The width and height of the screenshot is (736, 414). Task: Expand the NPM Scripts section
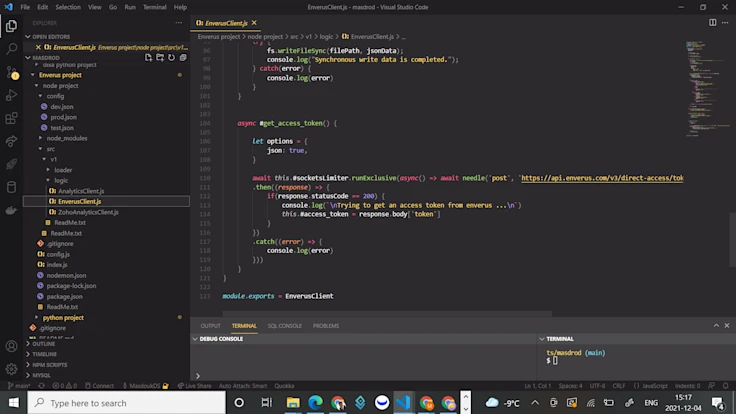coord(28,365)
